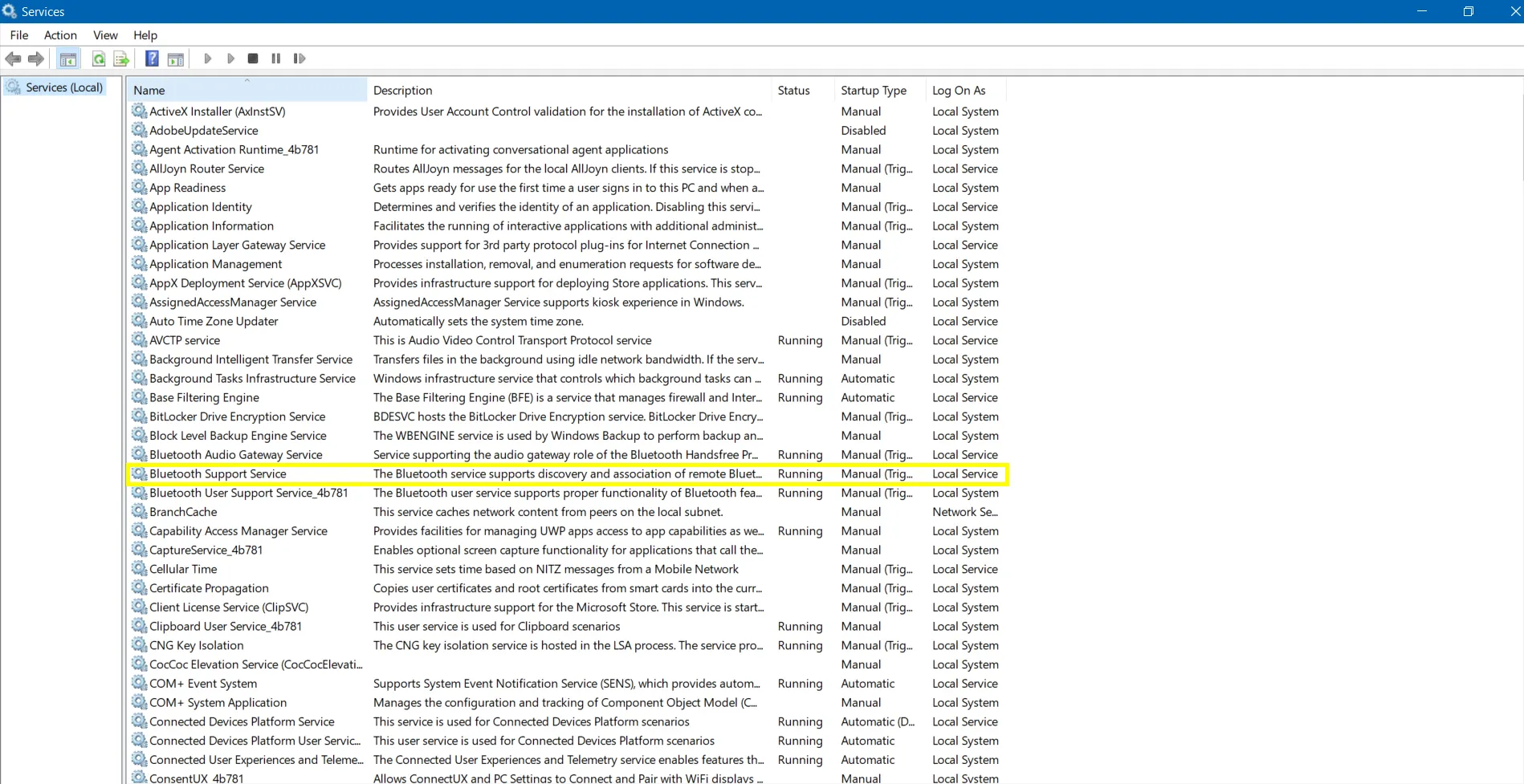
Task: Click the gear icon next to Cellular Time
Action: coord(140,569)
